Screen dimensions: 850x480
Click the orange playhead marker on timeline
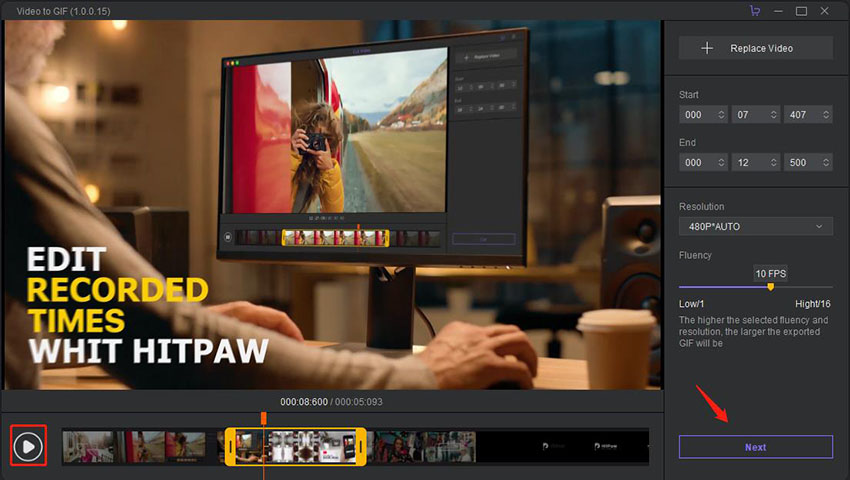click(x=263, y=418)
